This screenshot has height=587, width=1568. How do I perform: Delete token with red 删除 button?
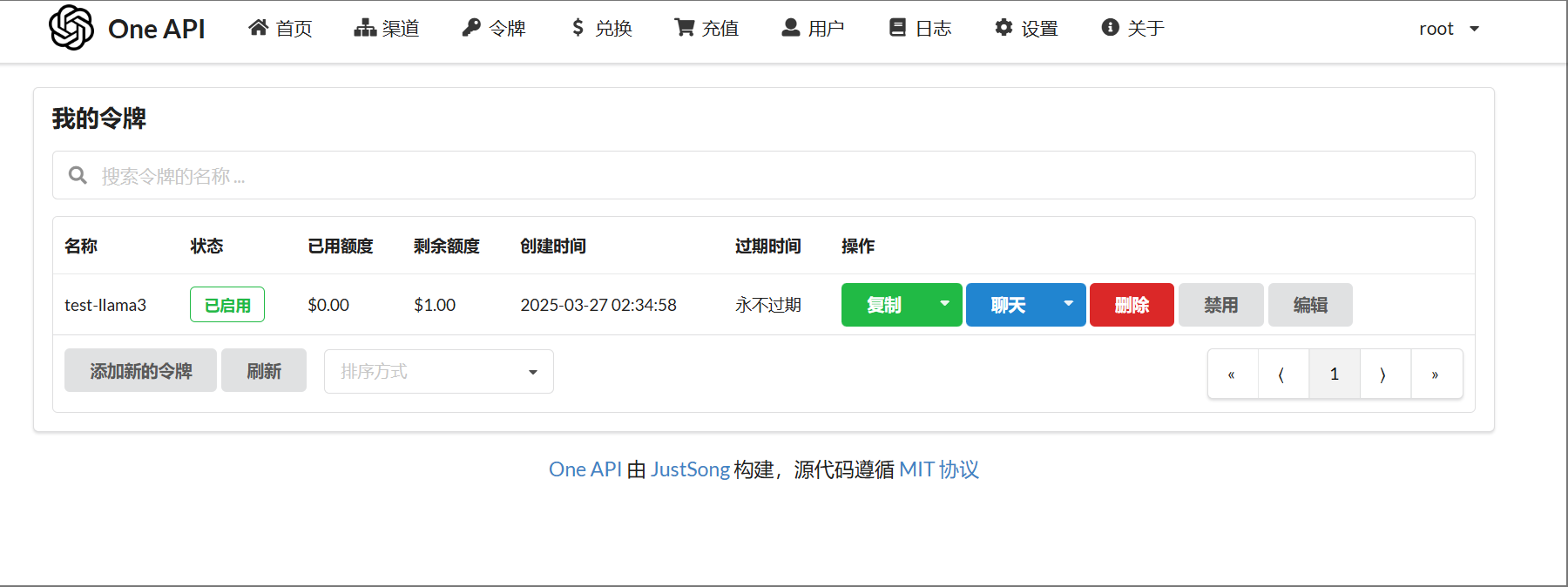pos(1132,305)
